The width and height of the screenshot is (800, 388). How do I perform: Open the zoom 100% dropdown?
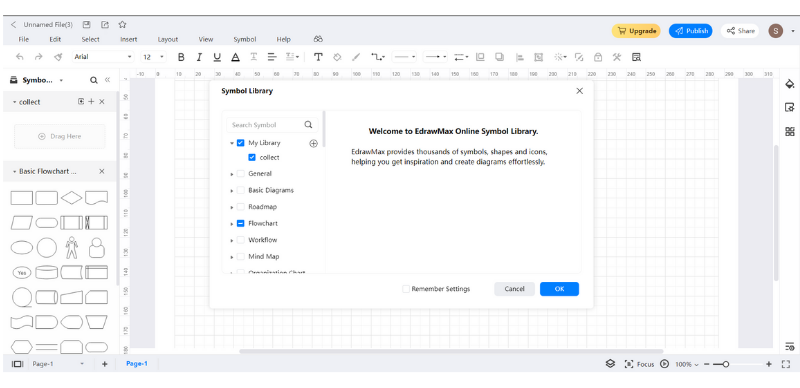(687, 365)
